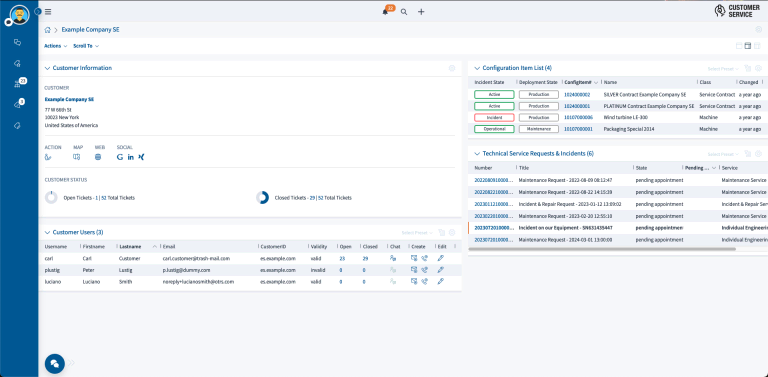768x377 pixels.
Task: Go to home via breadcrumb house icon
Action: click(48, 30)
